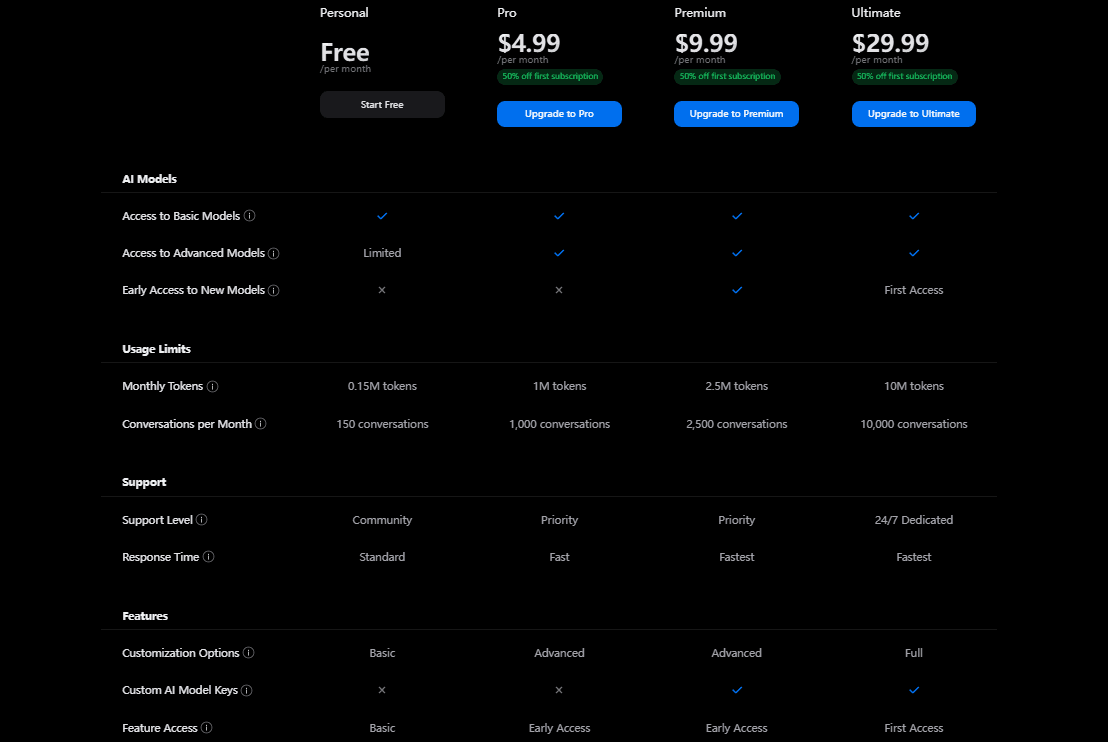Click the Ultimate plan $29.99 price

coord(890,44)
